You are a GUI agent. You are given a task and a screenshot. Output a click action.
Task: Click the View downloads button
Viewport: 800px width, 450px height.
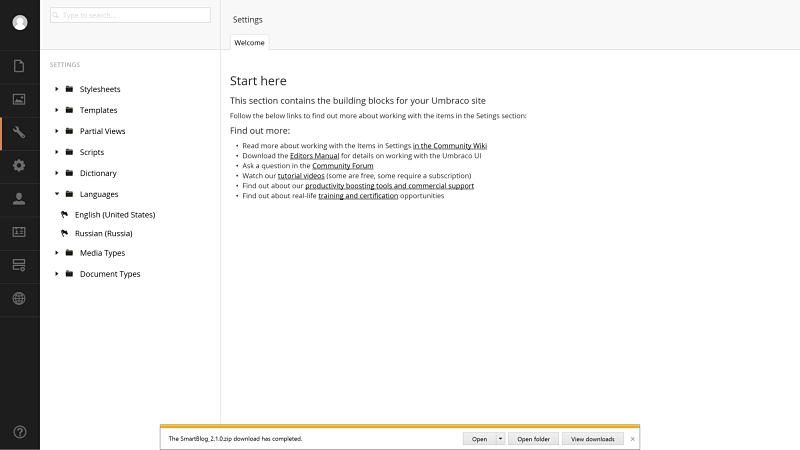click(x=593, y=438)
